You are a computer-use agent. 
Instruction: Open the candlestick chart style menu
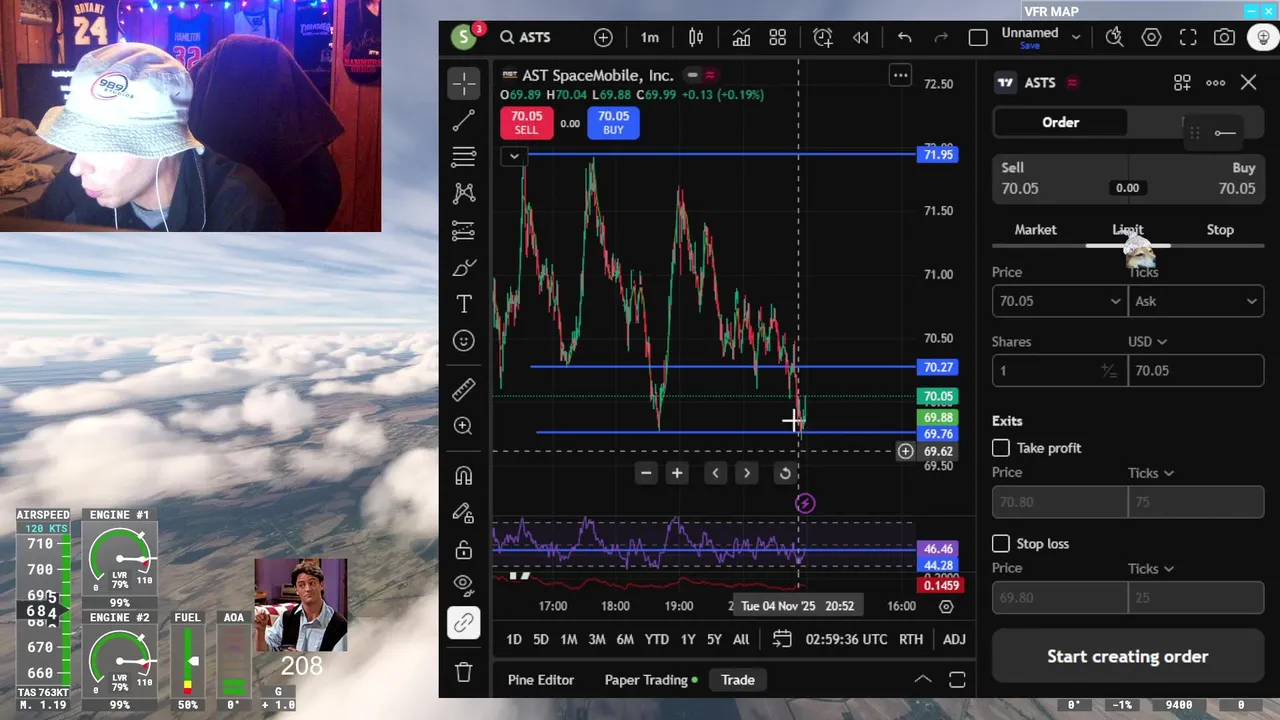(696, 37)
